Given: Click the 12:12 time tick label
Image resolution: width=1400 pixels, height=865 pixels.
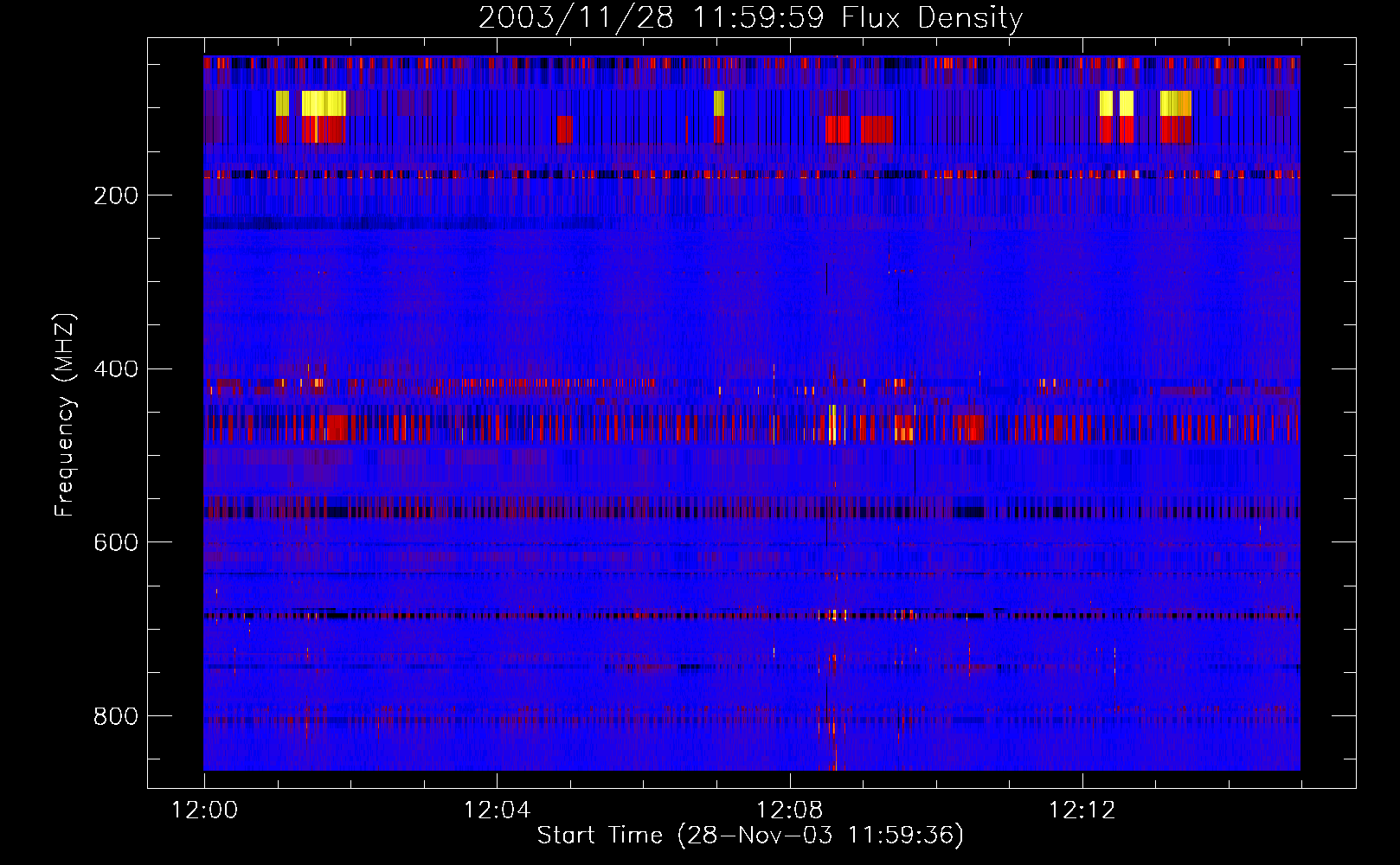Looking at the screenshot, I should [x=1082, y=811].
